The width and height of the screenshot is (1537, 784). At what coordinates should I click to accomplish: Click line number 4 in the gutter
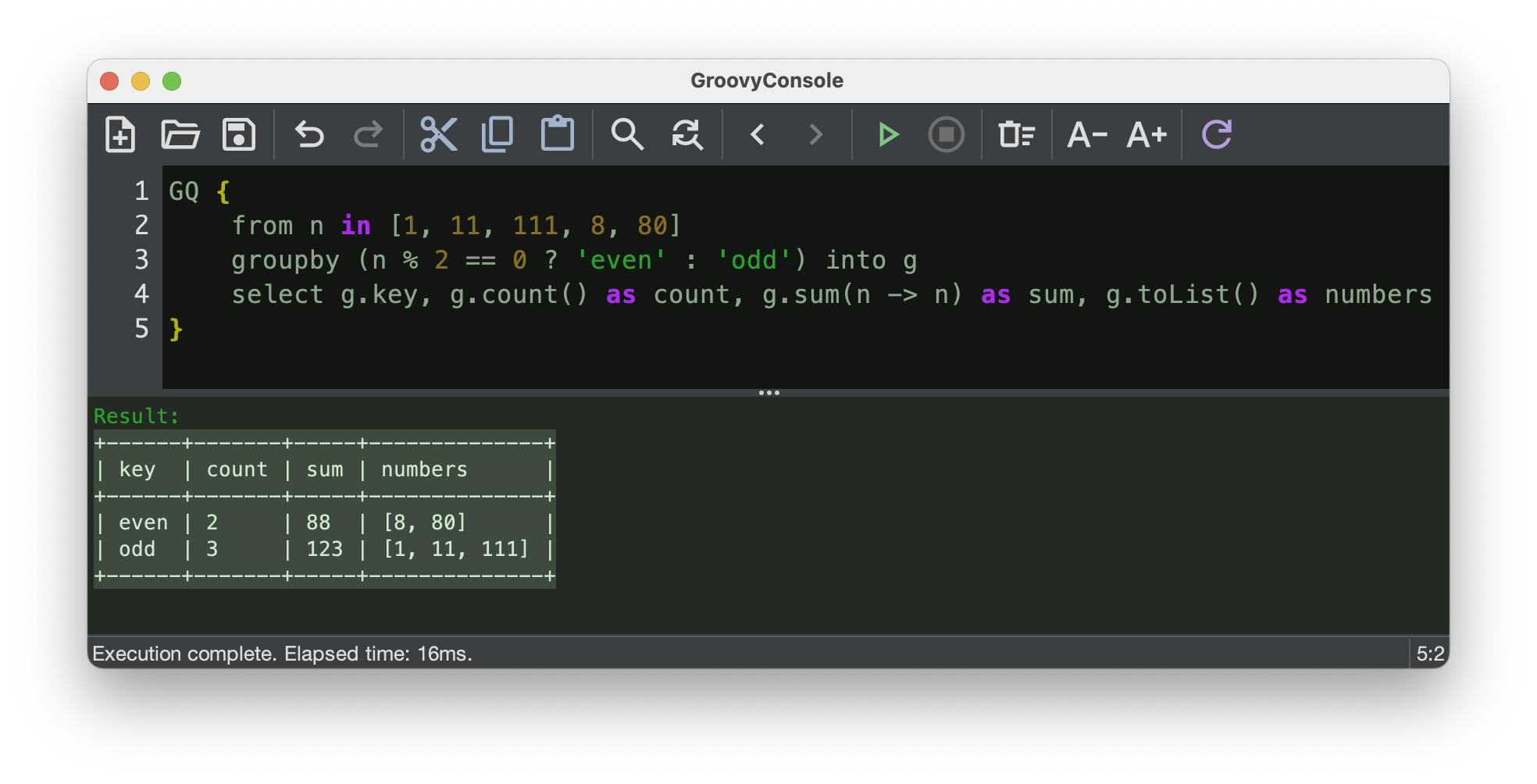click(141, 294)
